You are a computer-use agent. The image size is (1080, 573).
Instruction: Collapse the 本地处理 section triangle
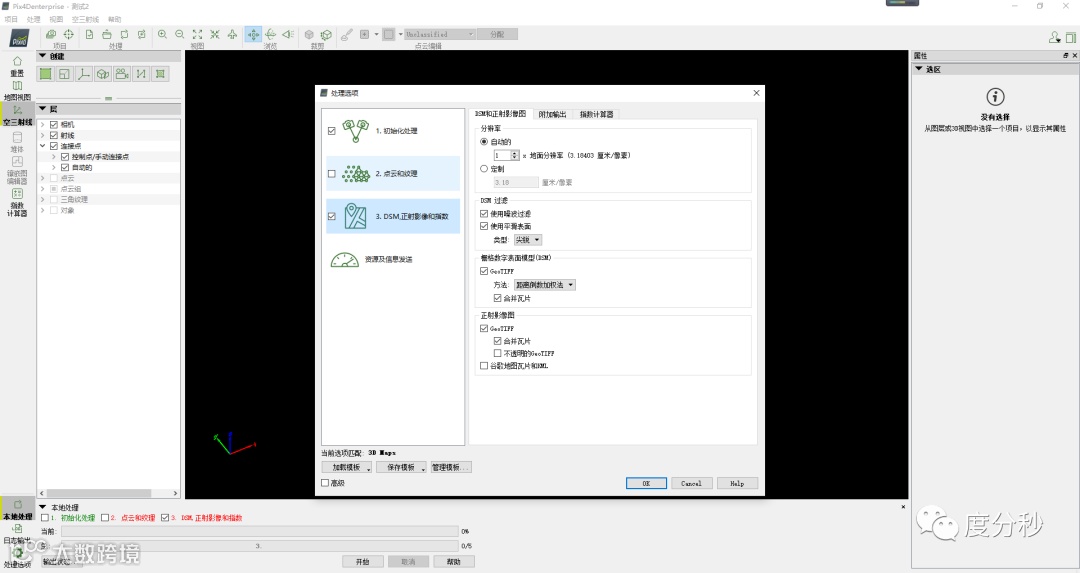43,507
